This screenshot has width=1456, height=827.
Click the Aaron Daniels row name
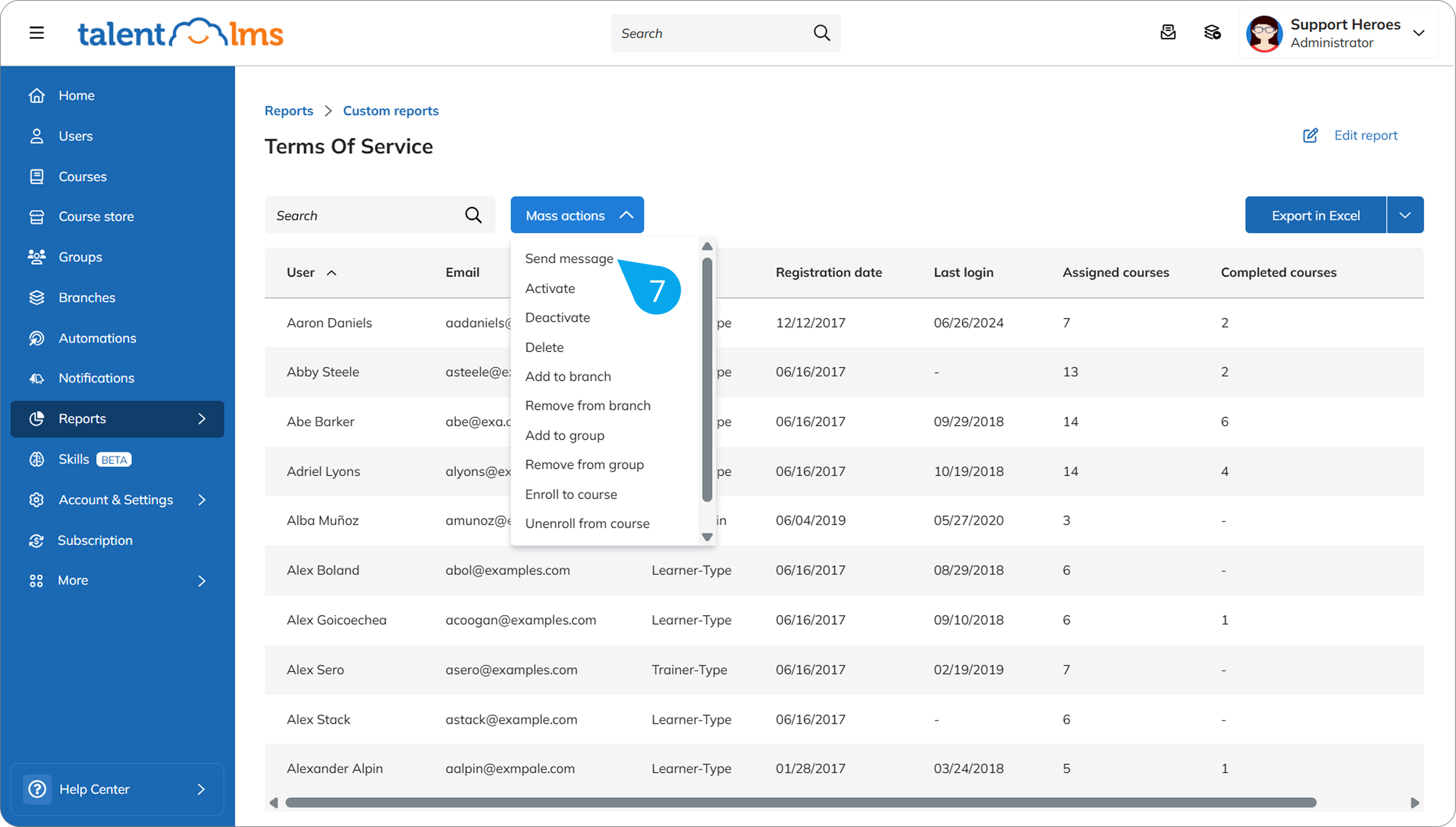(329, 323)
